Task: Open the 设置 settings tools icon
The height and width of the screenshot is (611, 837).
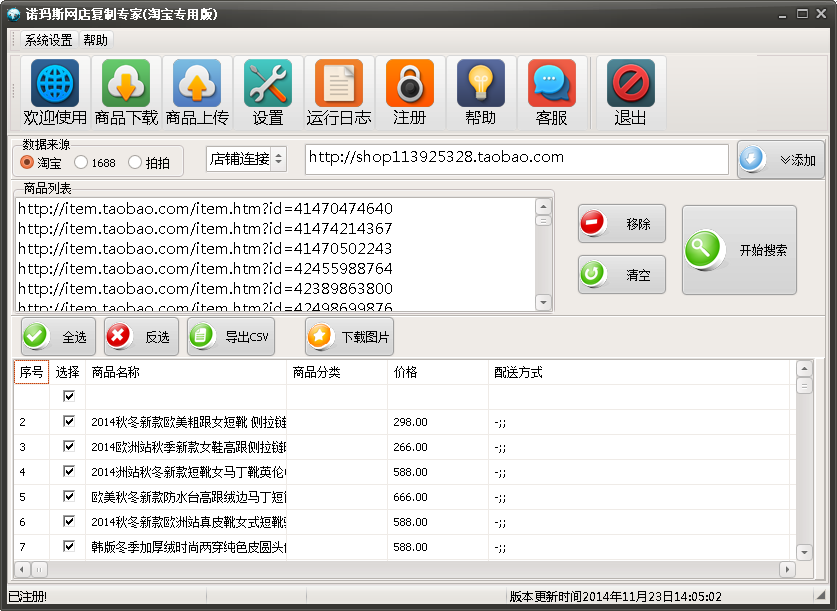Action: click(x=268, y=92)
